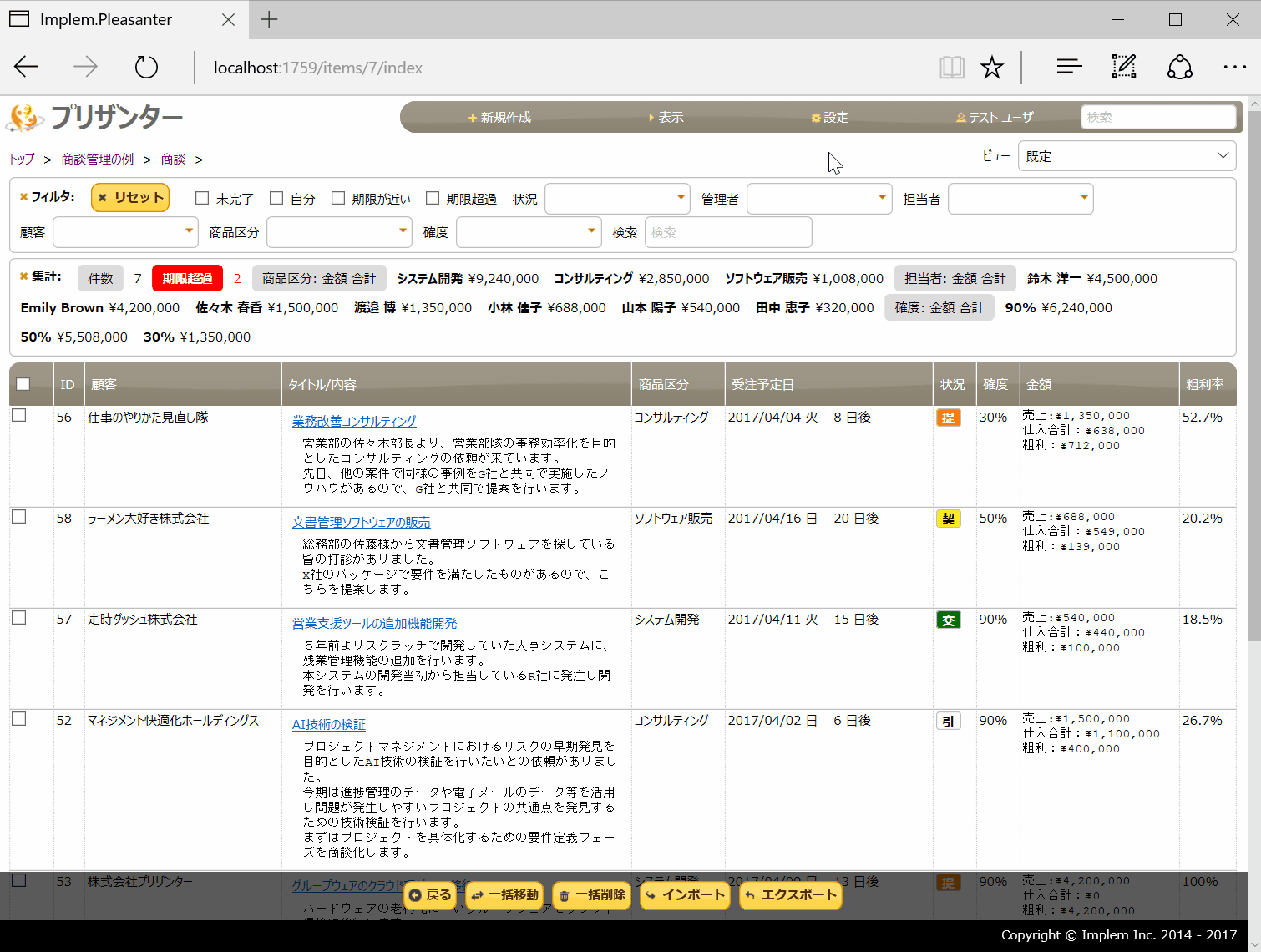This screenshot has width=1261, height=952.
Task: Open a new browser tab with plus
Action: tap(269, 19)
